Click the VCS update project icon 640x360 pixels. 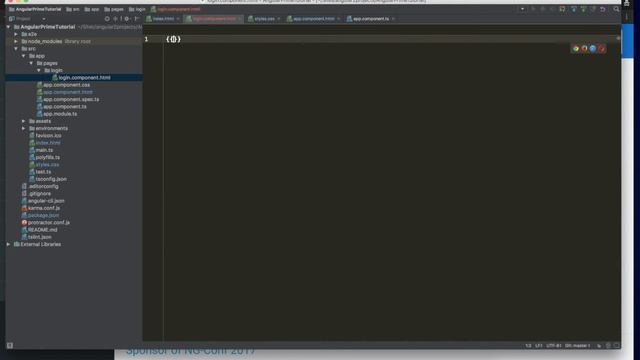pyautogui.click(x=573, y=9)
